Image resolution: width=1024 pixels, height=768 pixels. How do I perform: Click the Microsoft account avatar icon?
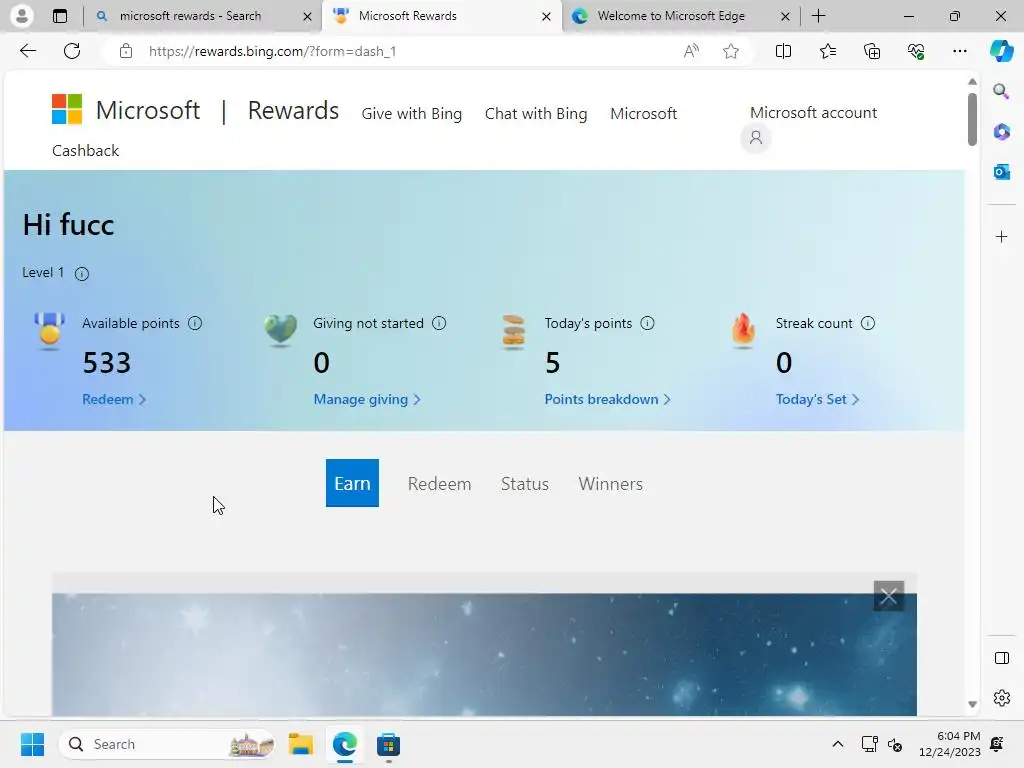[x=756, y=138]
